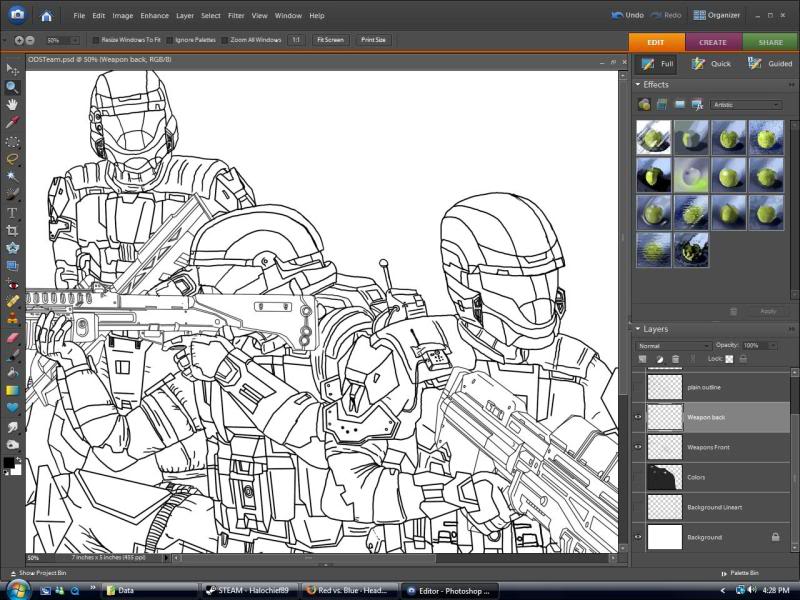Open the Layer menu
Screen dimensions: 800x600
(x=185, y=16)
